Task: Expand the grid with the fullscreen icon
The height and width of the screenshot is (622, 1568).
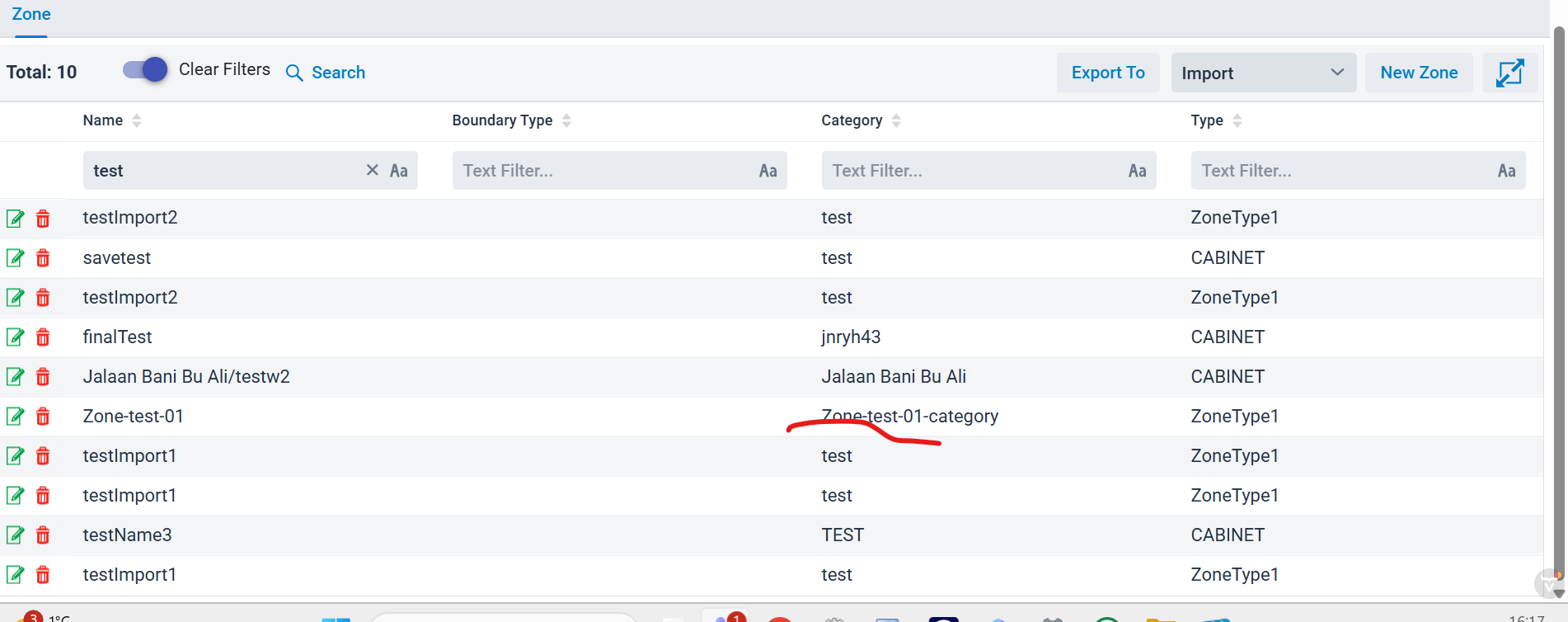Action: coord(1509,73)
